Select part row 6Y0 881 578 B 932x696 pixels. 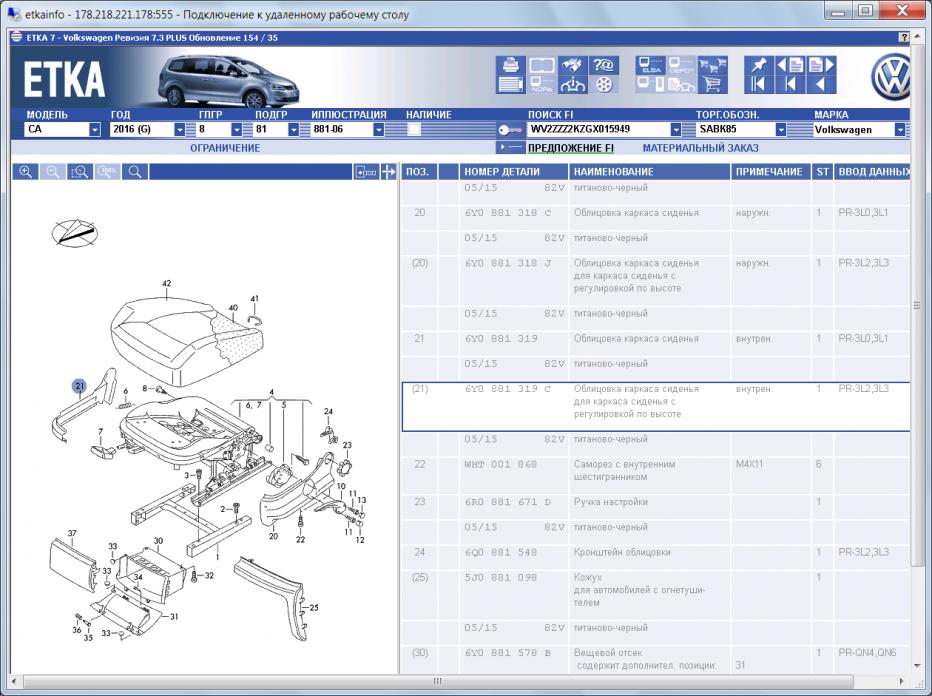pos(656,659)
